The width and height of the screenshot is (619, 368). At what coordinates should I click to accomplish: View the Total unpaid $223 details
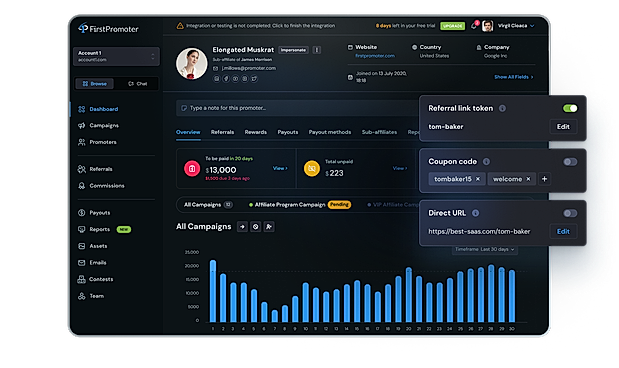click(400, 168)
